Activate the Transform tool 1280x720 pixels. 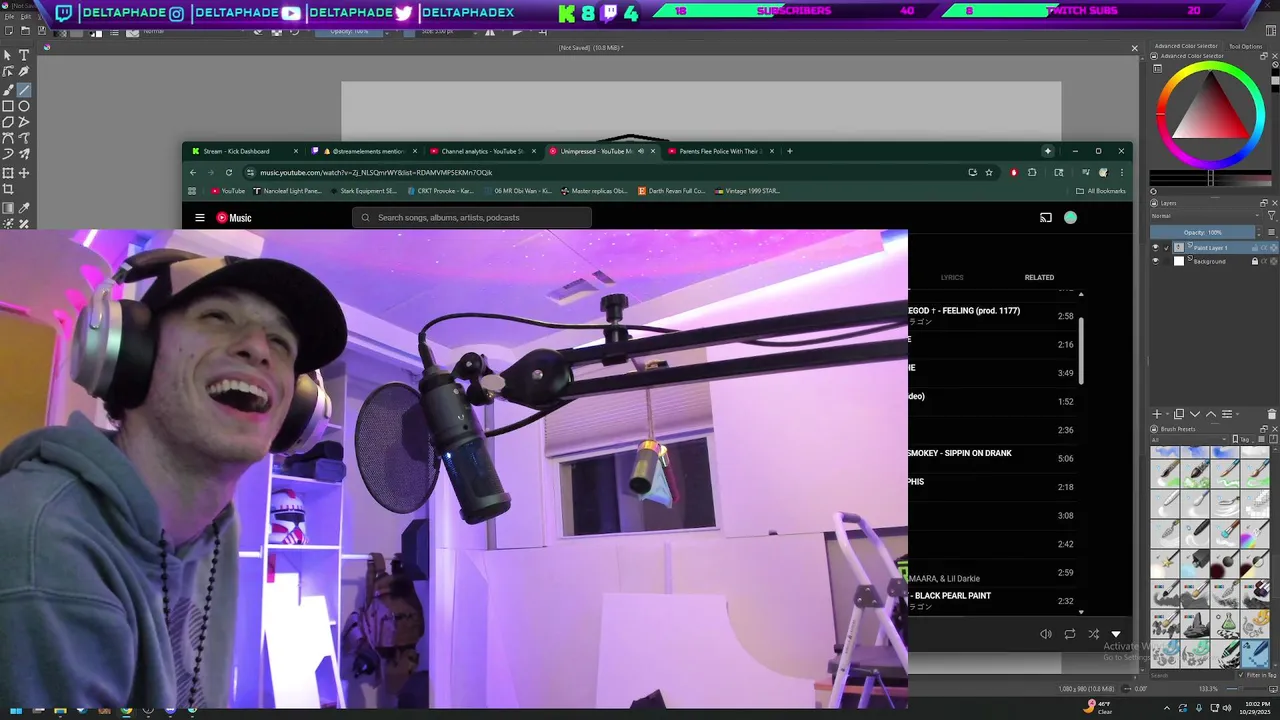tap(8, 172)
